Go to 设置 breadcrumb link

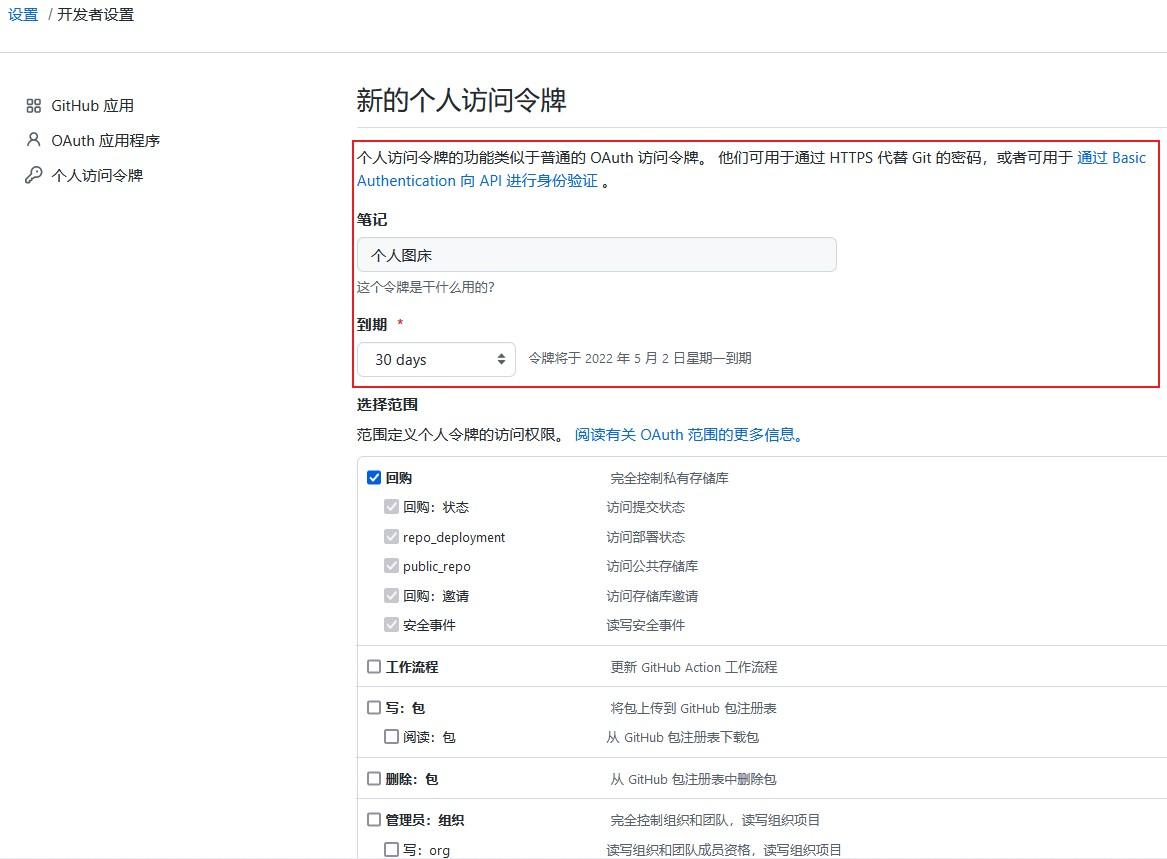(23, 15)
